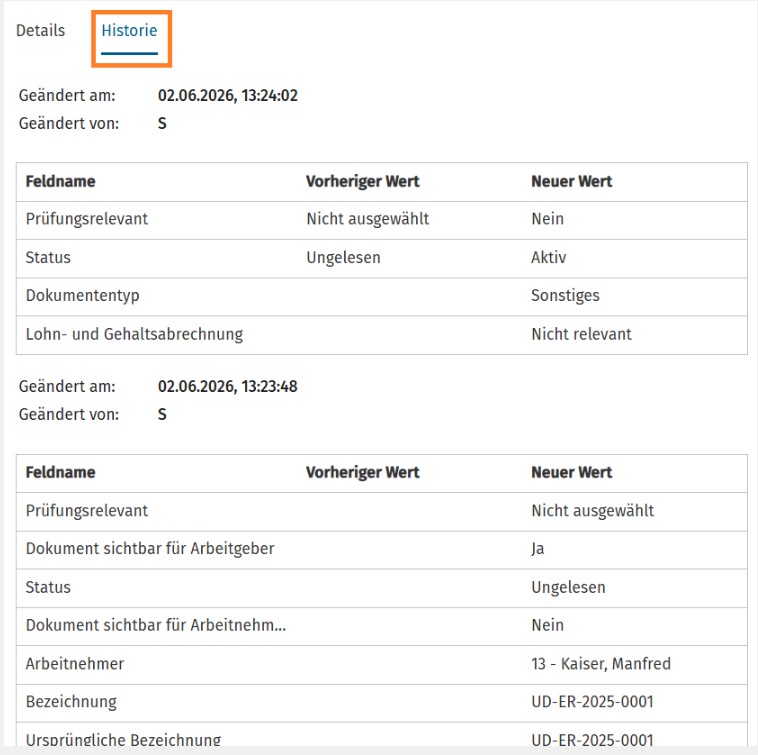The height and width of the screenshot is (755, 758).
Task: Switch to the Details tab
Action: click(x=41, y=30)
